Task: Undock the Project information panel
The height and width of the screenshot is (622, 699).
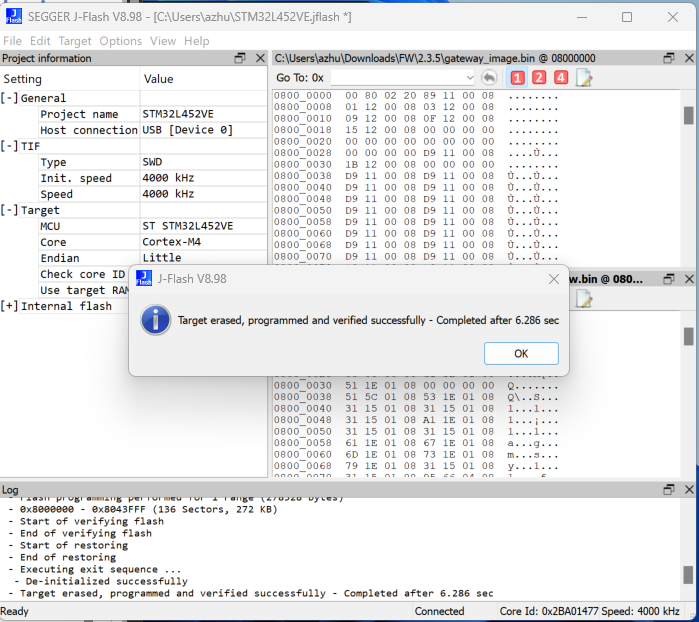Action: pyautogui.click(x=240, y=58)
